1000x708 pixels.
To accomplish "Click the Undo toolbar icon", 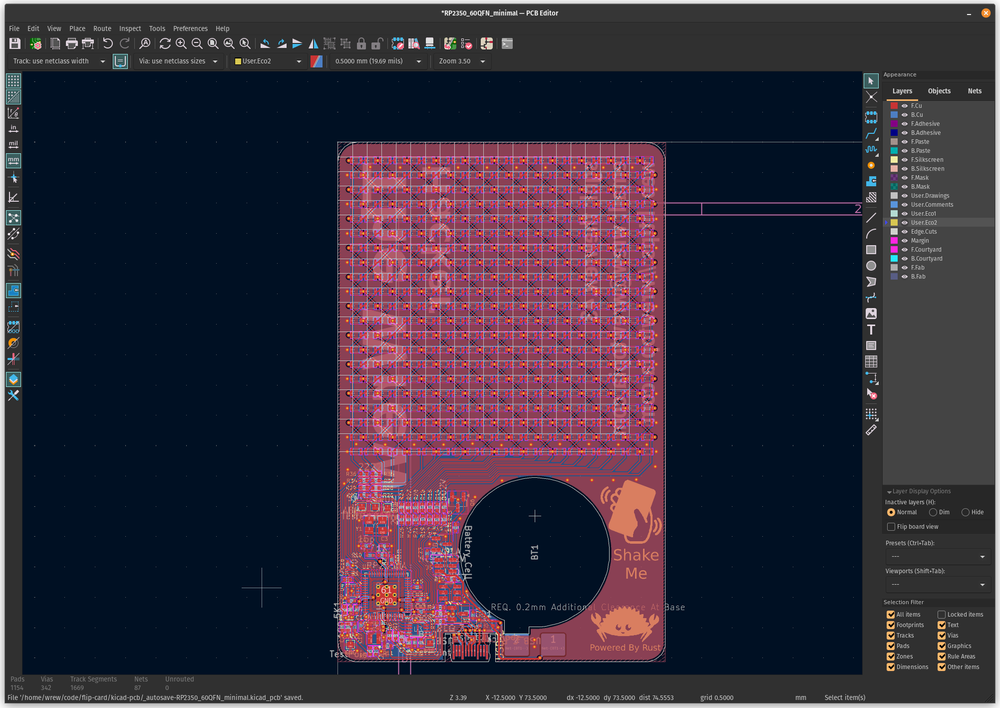I will coord(108,43).
